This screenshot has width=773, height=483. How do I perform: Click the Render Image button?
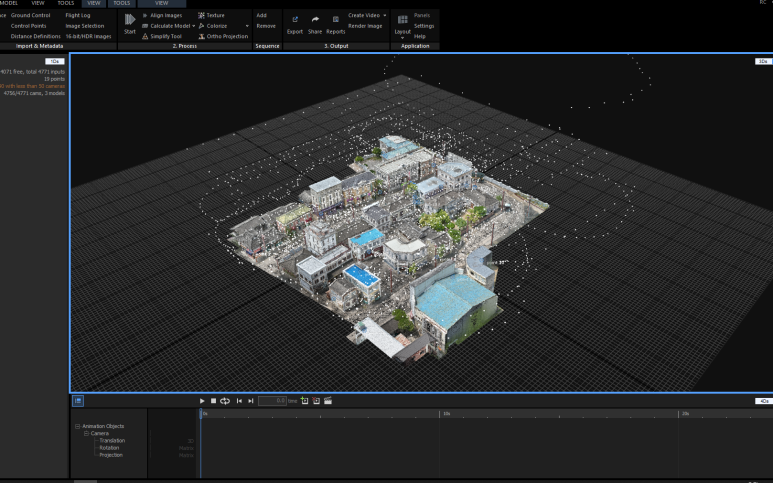(365, 26)
